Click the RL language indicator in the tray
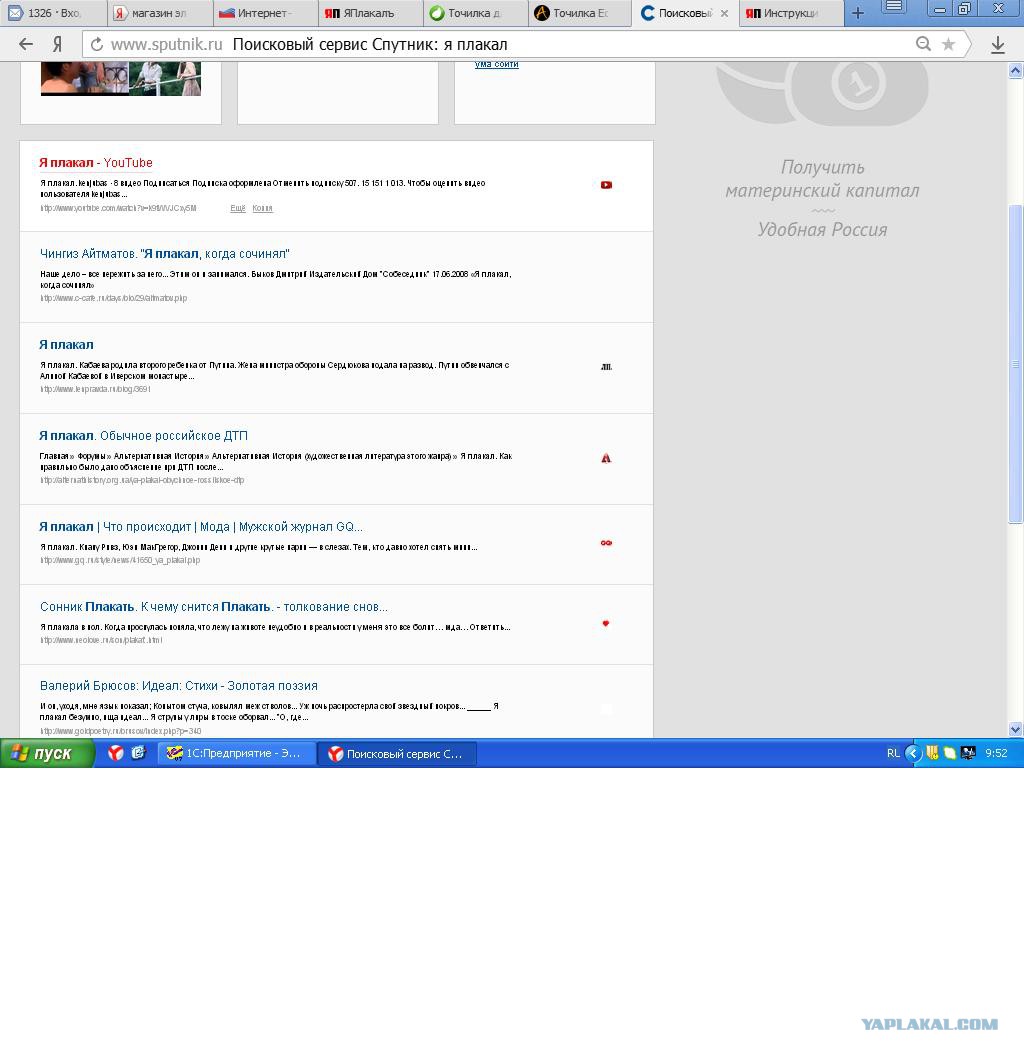1024x1054 pixels. point(893,753)
